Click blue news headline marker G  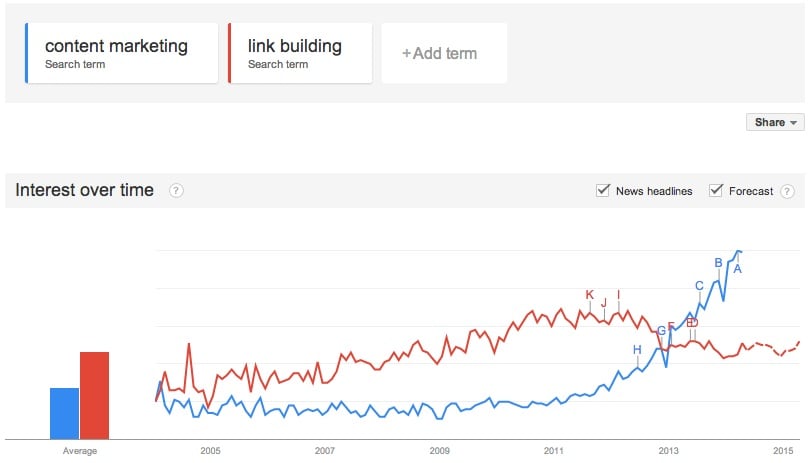(x=661, y=331)
